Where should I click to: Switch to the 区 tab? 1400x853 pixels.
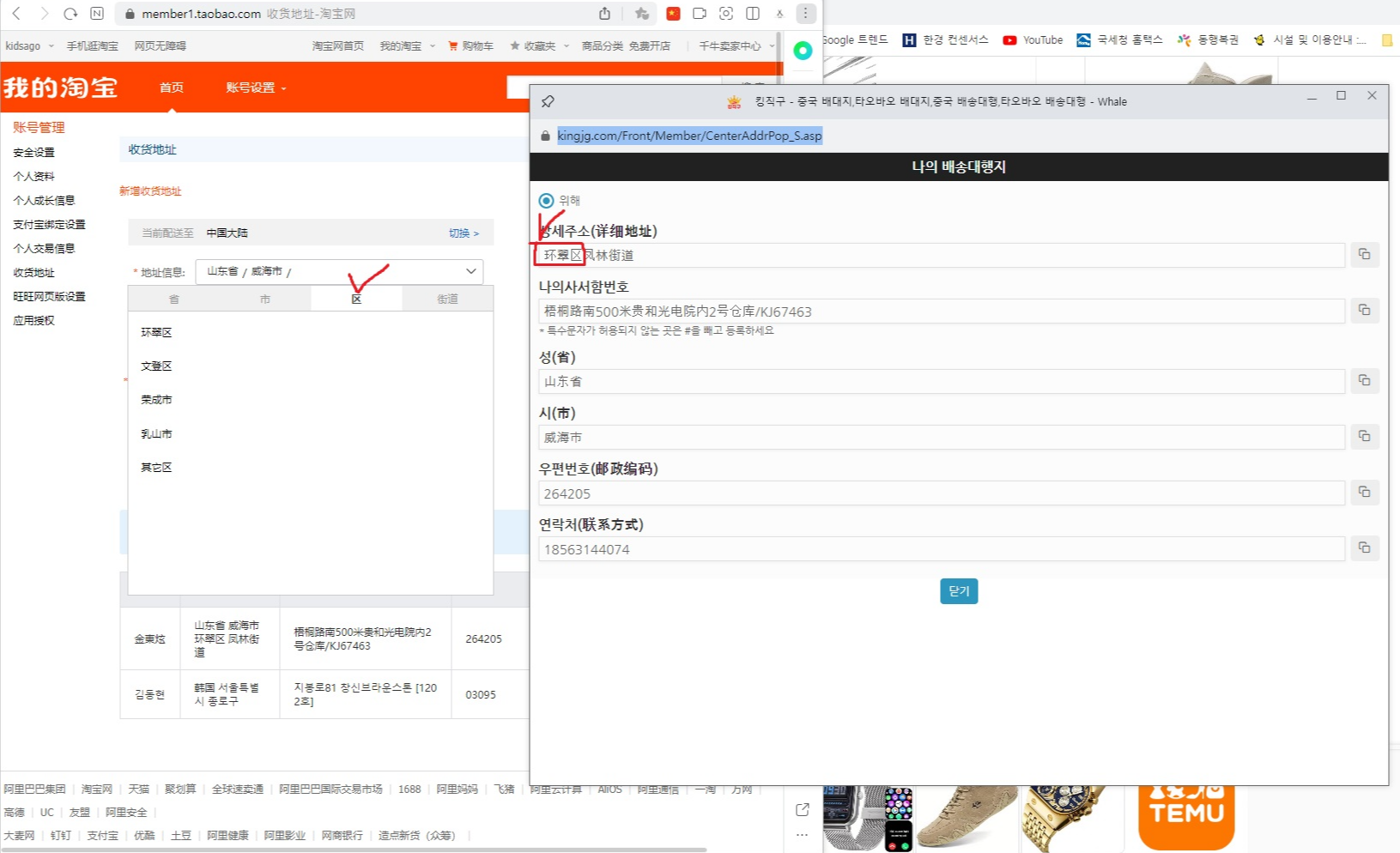pos(356,299)
